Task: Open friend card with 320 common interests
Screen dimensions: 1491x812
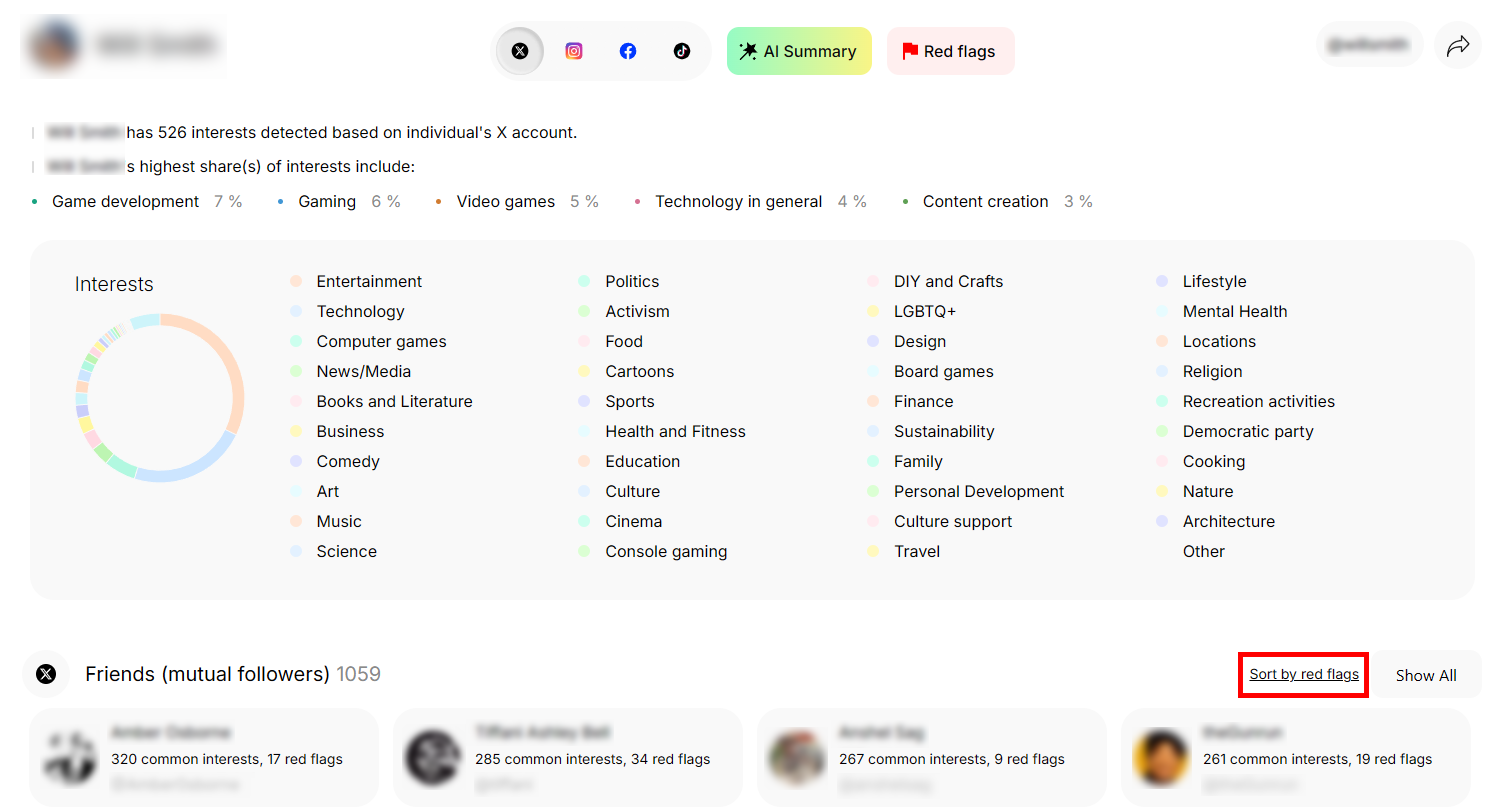Action: point(204,758)
